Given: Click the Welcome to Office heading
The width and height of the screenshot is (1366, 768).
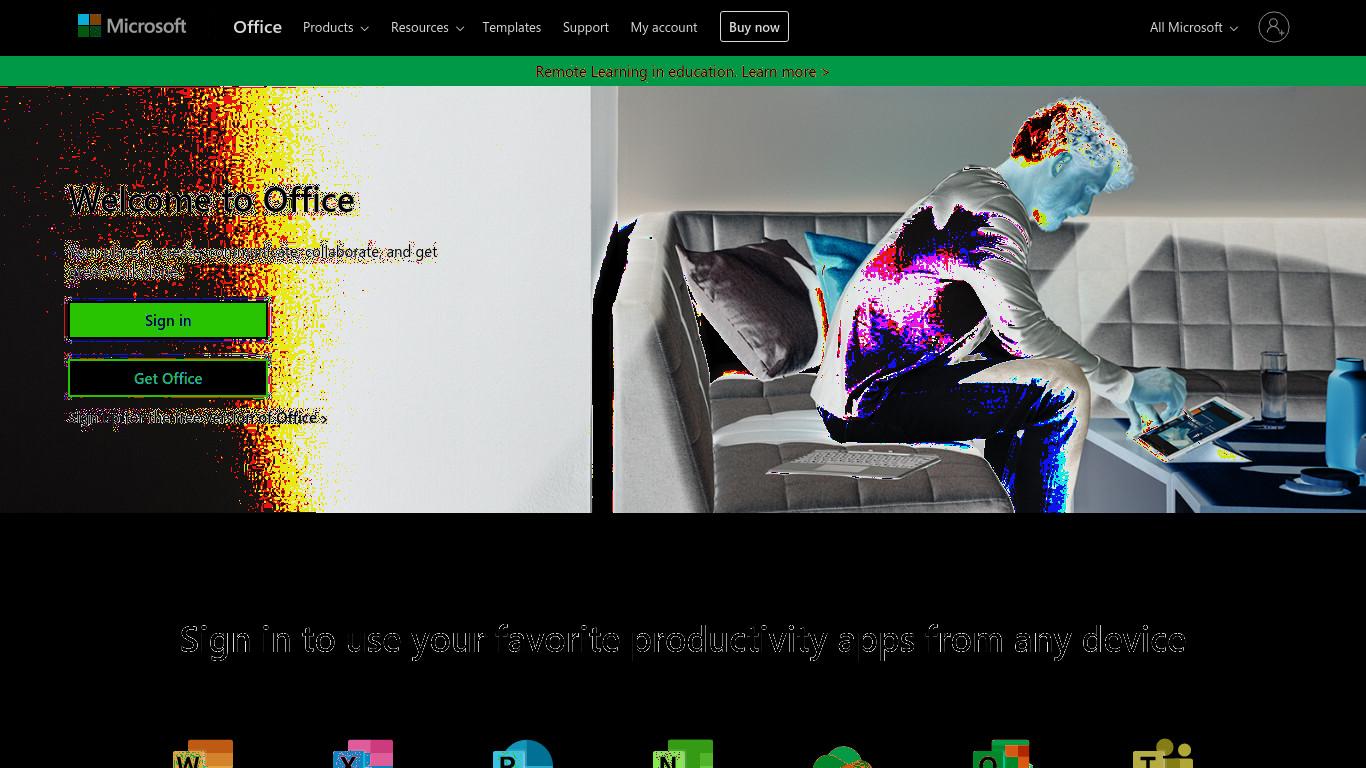Looking at the screenshot, I should click(x=211, y=200).
